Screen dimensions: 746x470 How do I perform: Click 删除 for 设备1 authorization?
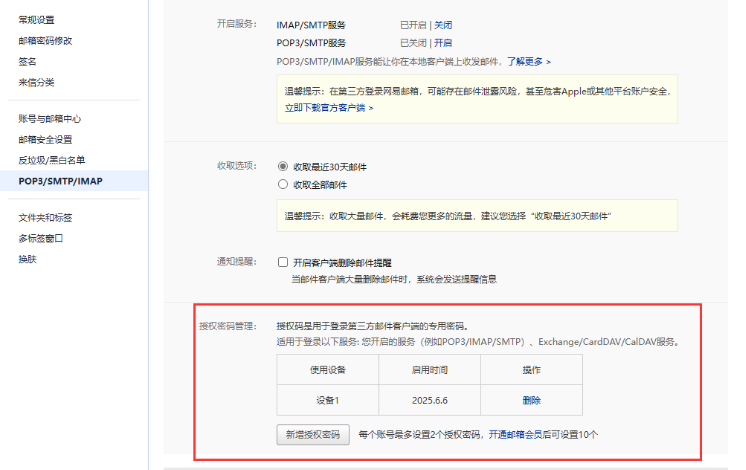(x=531, y=400)
